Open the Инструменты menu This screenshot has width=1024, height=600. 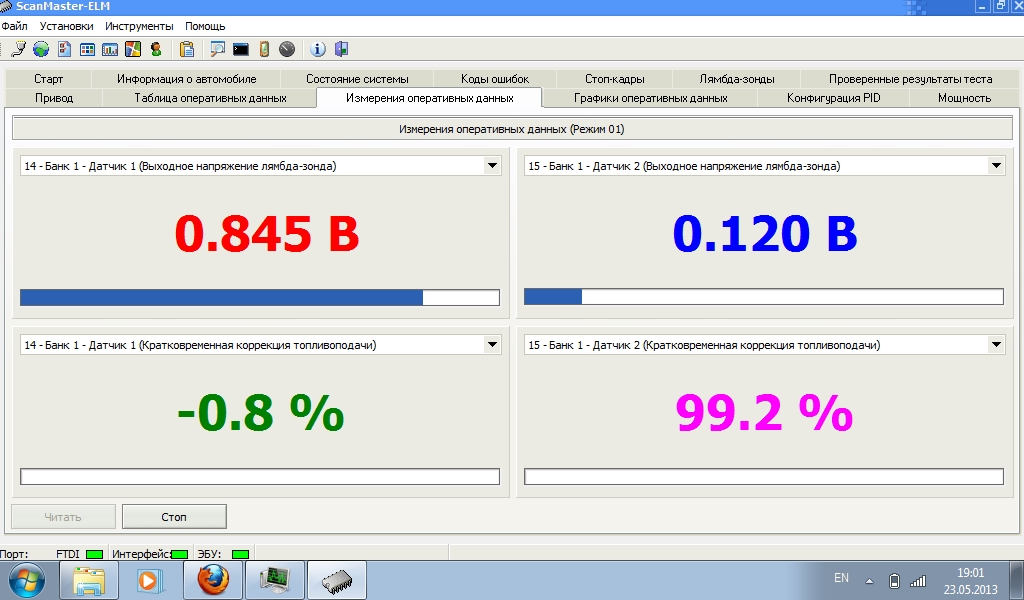(139, 26)
